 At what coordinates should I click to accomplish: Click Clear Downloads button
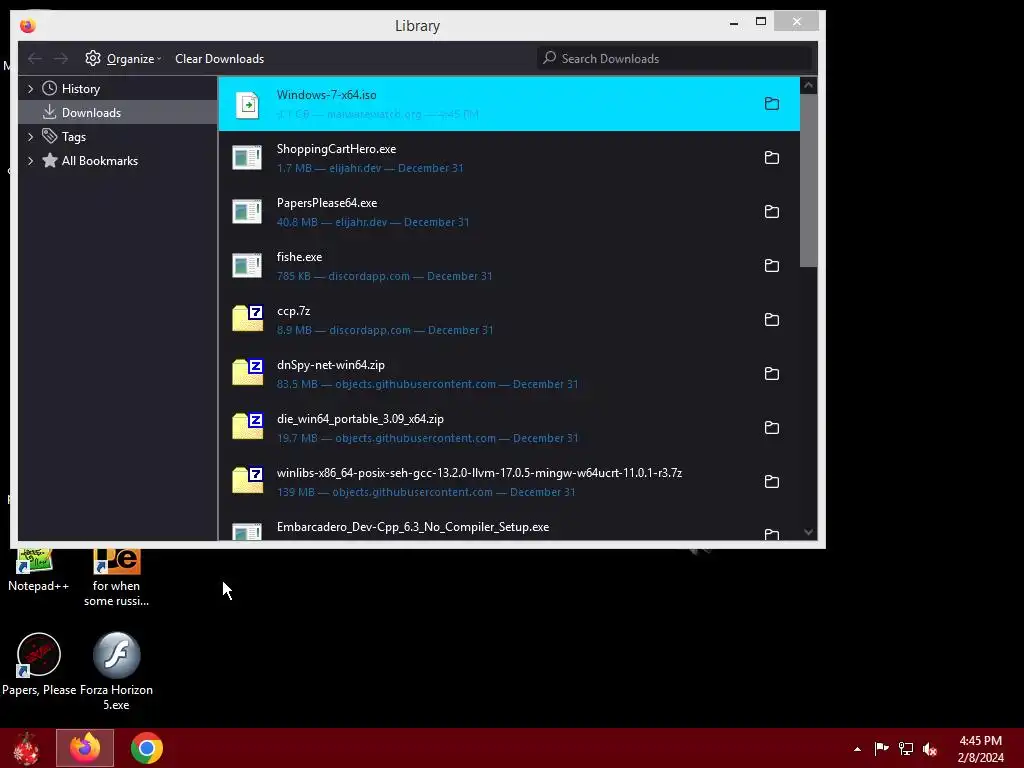pyautogui.click(x=219, y=59)
